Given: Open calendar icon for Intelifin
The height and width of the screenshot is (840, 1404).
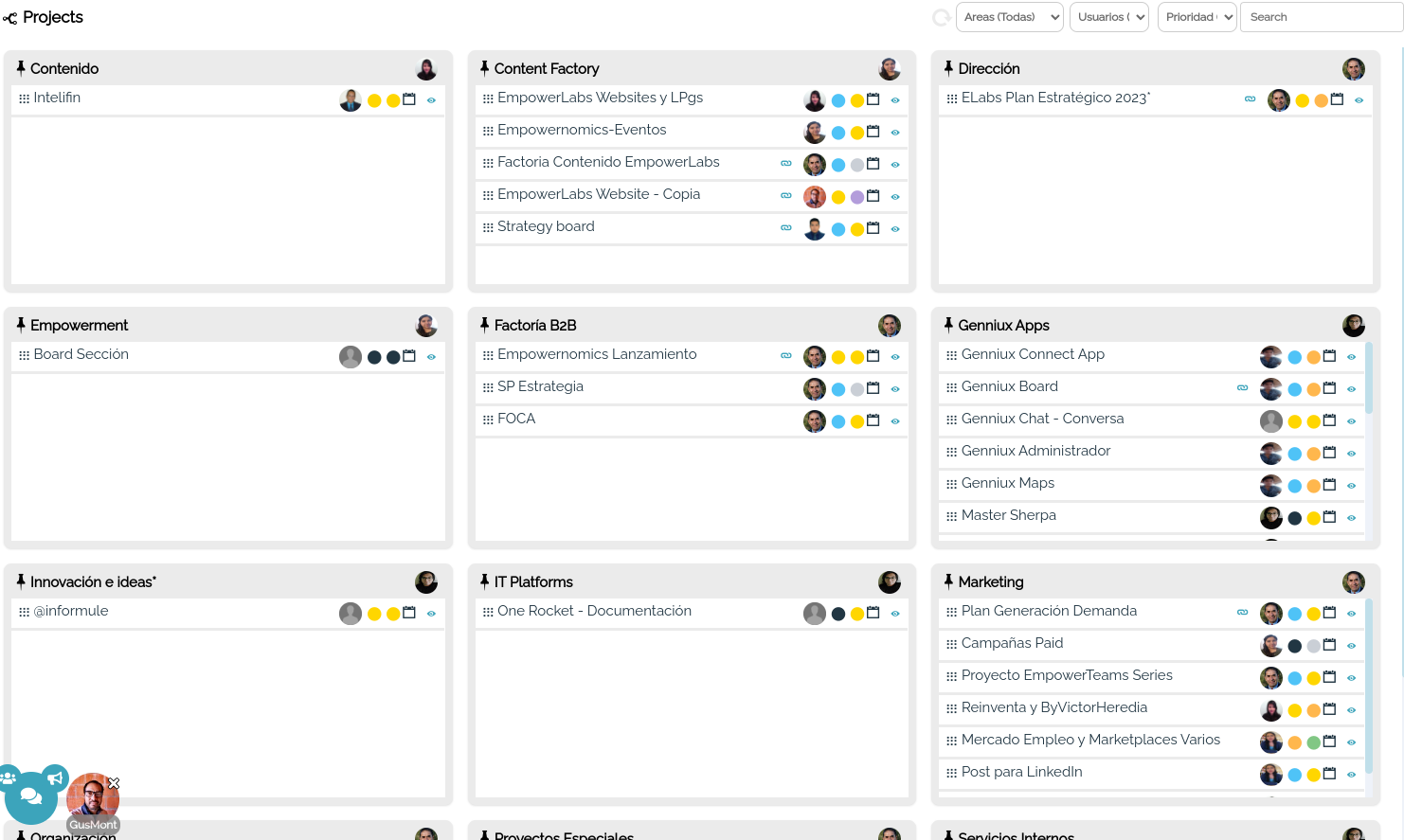Looking at the screenshot, I should pyautogui.click(x=409, y=99).
